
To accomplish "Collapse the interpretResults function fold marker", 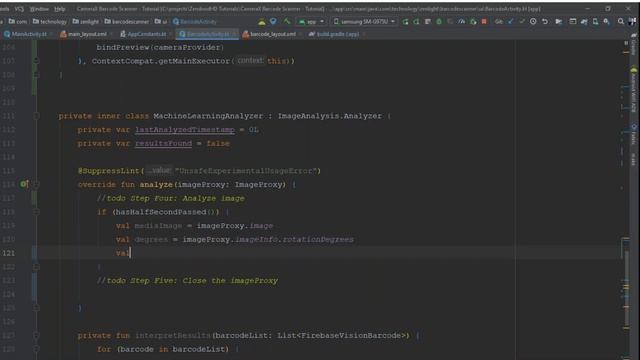I will (36, 336).
